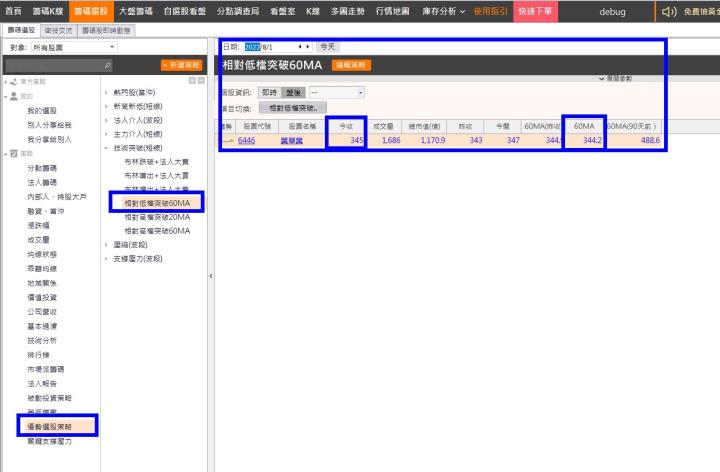Screen dimensions: 720x472
Task: Expand the 主力介入(短線) tree node
Action: pyautogui.click(x=106, y=134)
